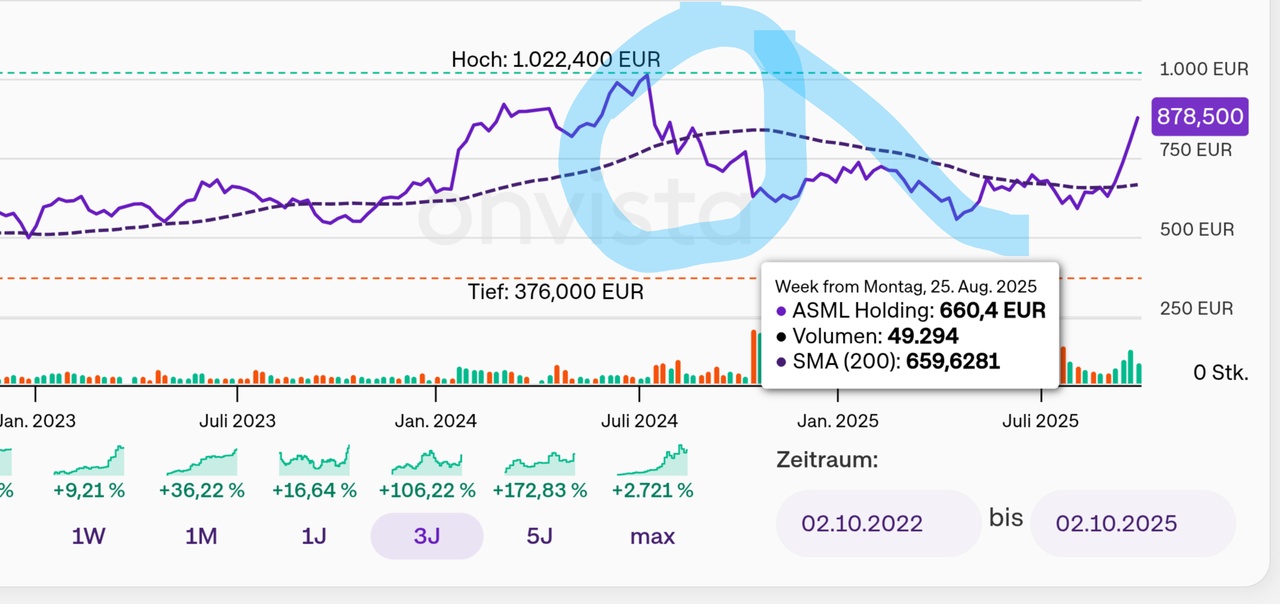Click the selected 3J range tab
Screen dimensions: 1280x604
(427, 536)
